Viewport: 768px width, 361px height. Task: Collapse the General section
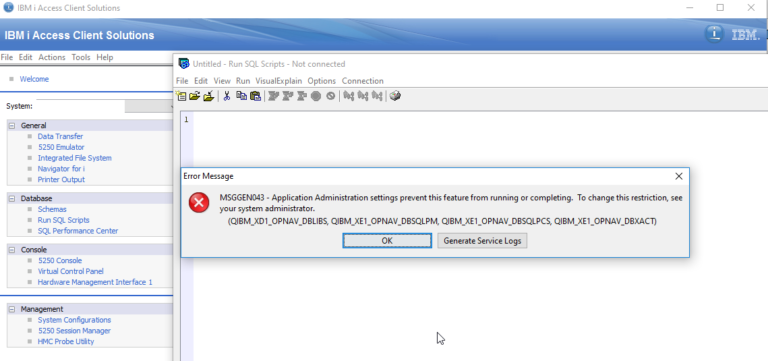(x=12, y=125)
